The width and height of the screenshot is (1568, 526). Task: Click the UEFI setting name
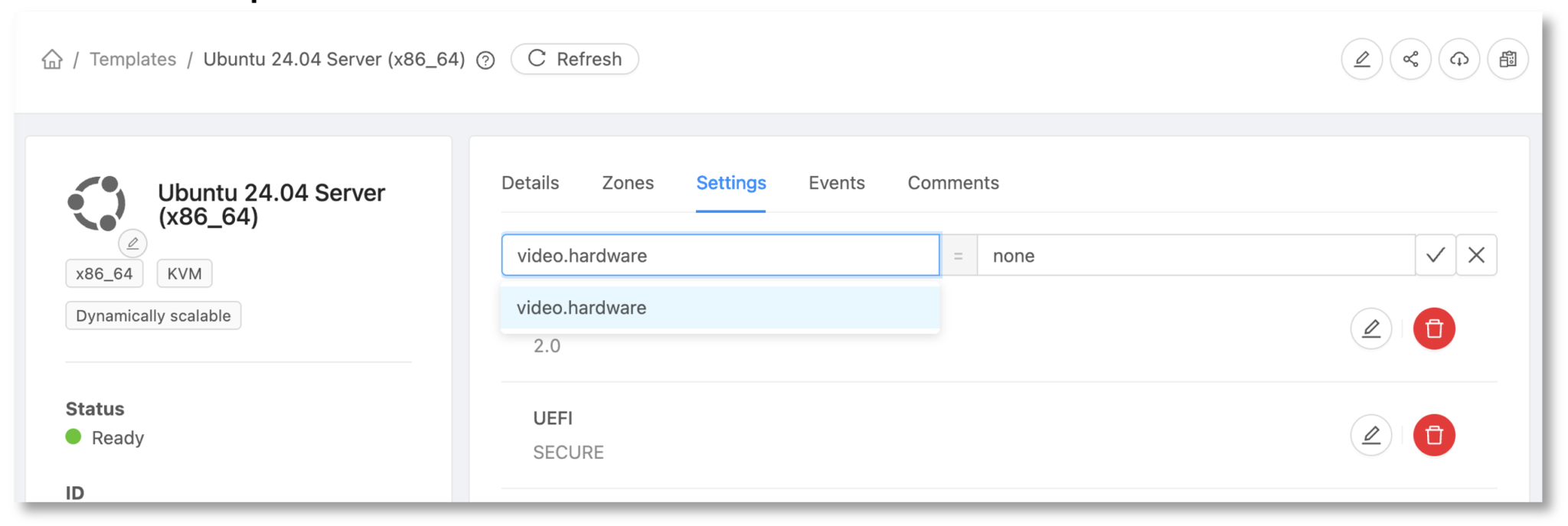(553, 418)
